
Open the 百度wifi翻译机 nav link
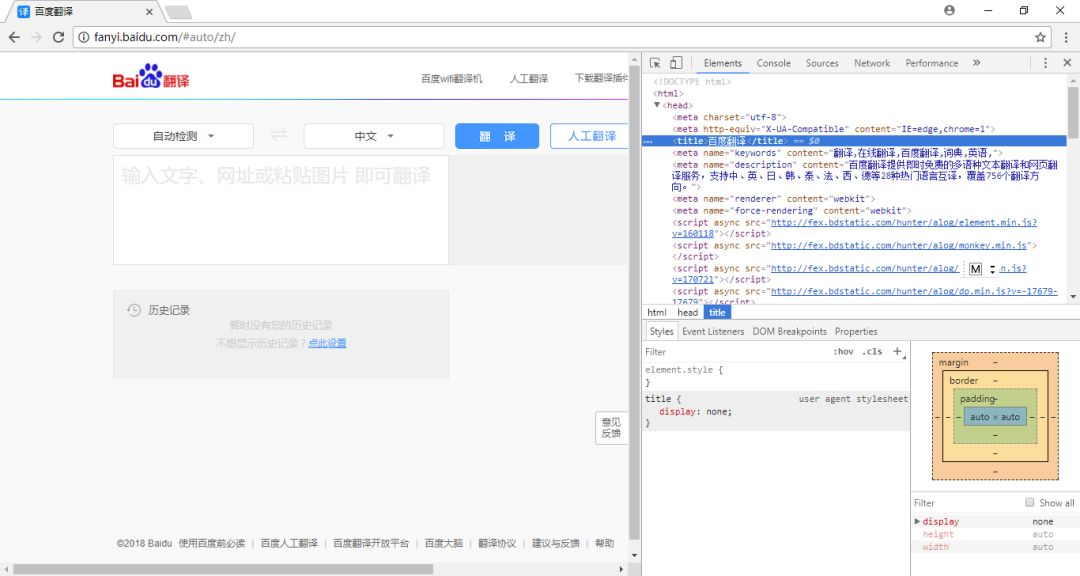[452, 79]
